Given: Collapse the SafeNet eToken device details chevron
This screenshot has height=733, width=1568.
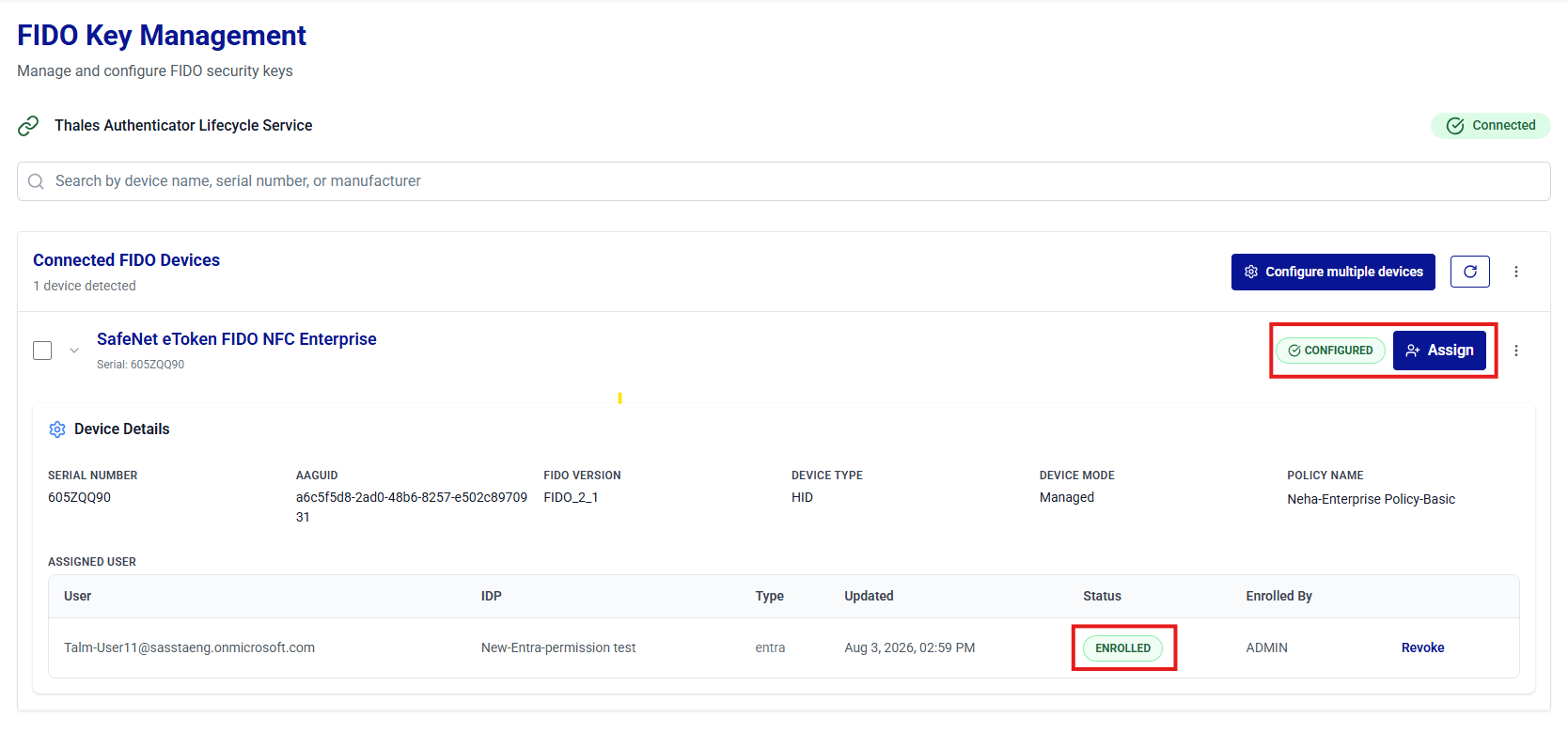Looking at the screenshot, I should click(x=74, y=351).
